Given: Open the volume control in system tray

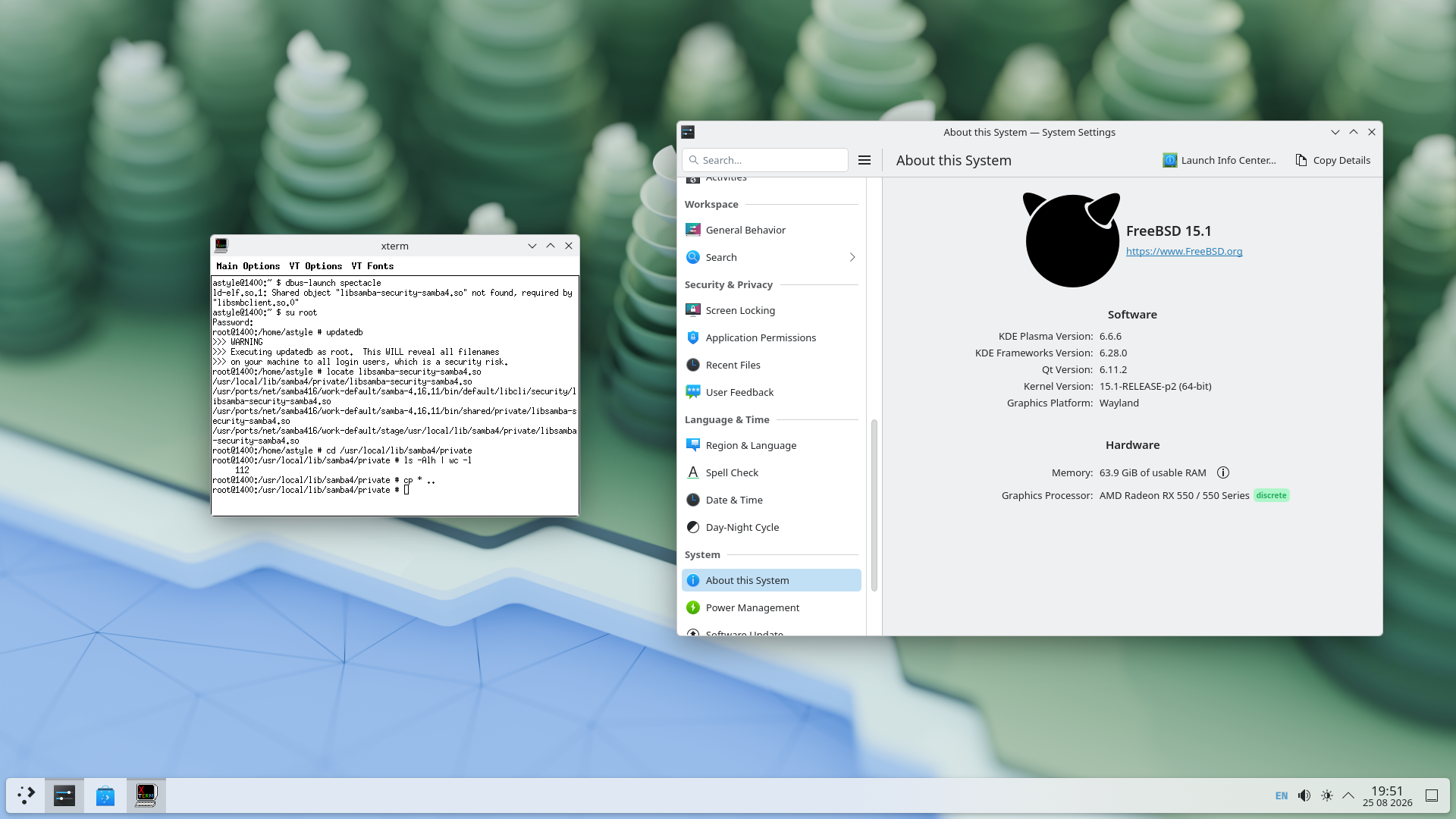Looking at the screenshot, I should pyautogui.click(x=1304, y=795).
